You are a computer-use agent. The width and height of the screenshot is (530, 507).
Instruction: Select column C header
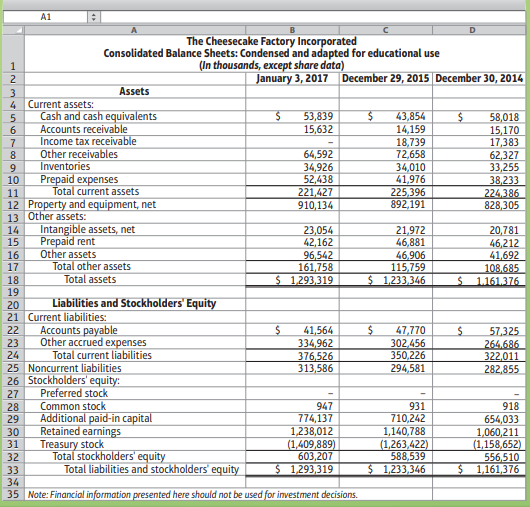(386, 30)
